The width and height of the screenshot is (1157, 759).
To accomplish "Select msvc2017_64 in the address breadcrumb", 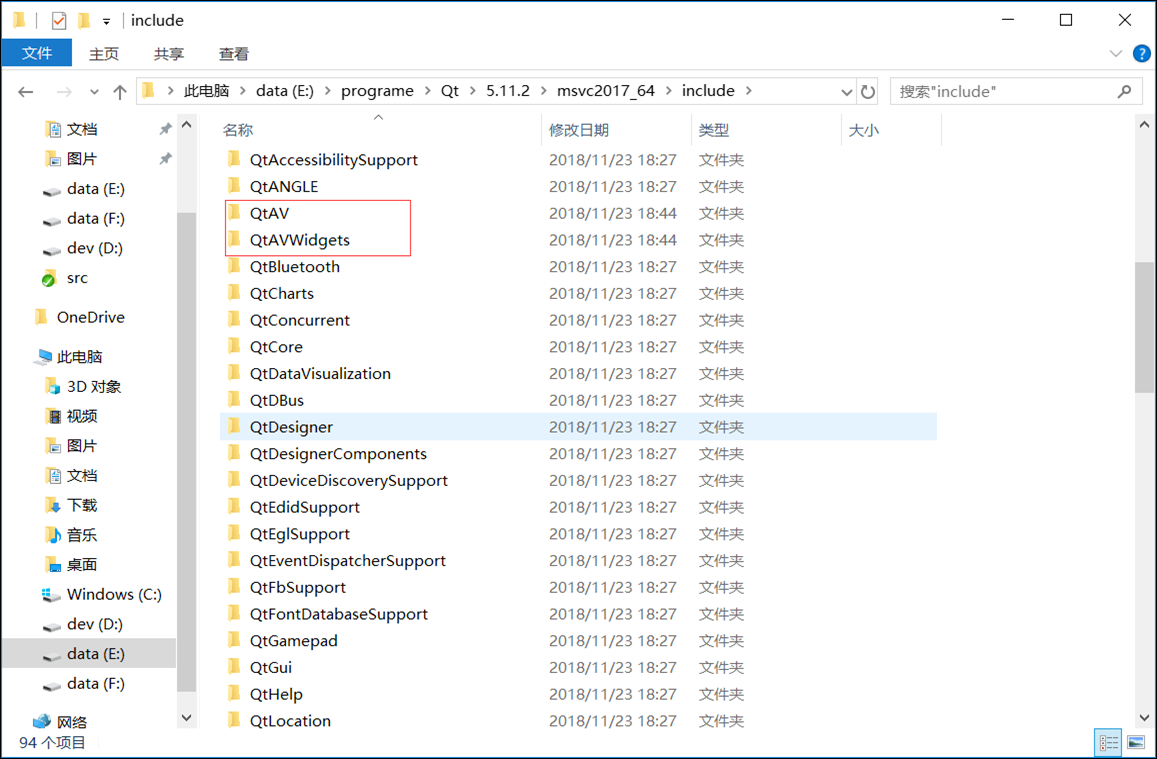I will tap(606, 91).
